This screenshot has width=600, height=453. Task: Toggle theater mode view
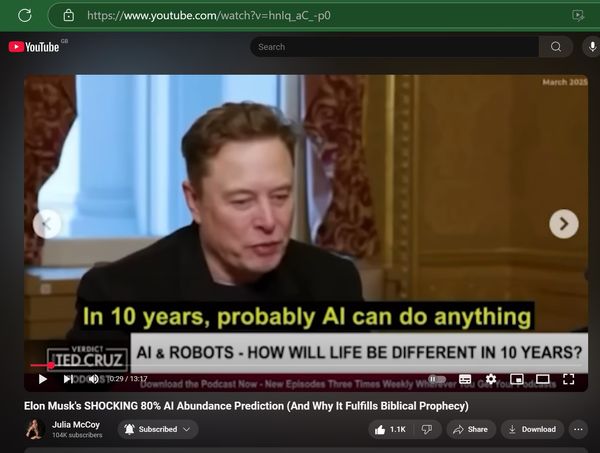coord(543,379)
